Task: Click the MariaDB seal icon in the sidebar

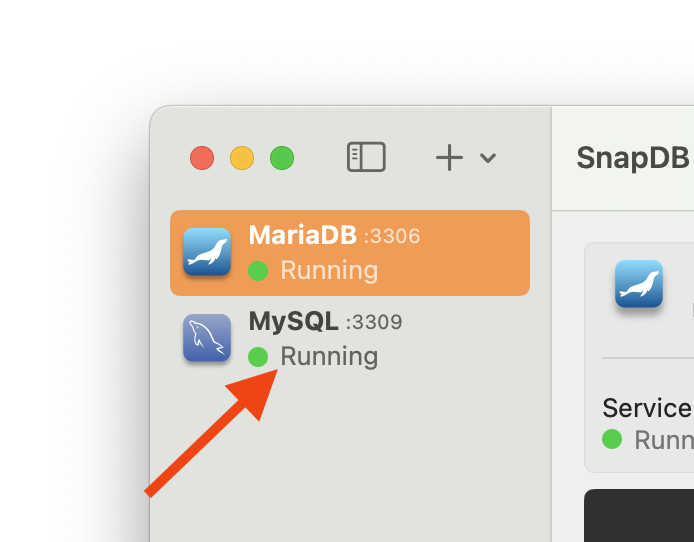Action: point(207,252)
